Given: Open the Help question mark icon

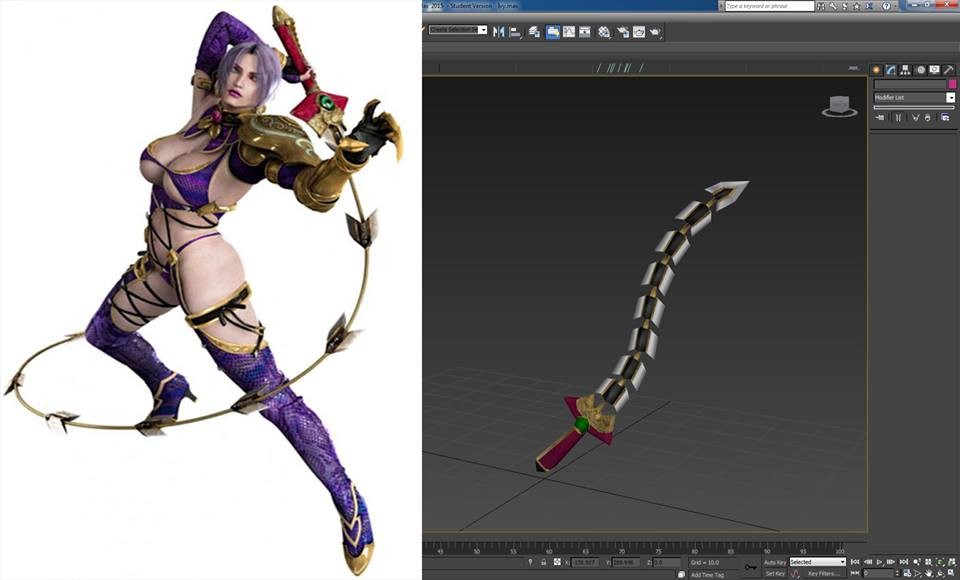Looking at the screenshot, I should (886, 6).
